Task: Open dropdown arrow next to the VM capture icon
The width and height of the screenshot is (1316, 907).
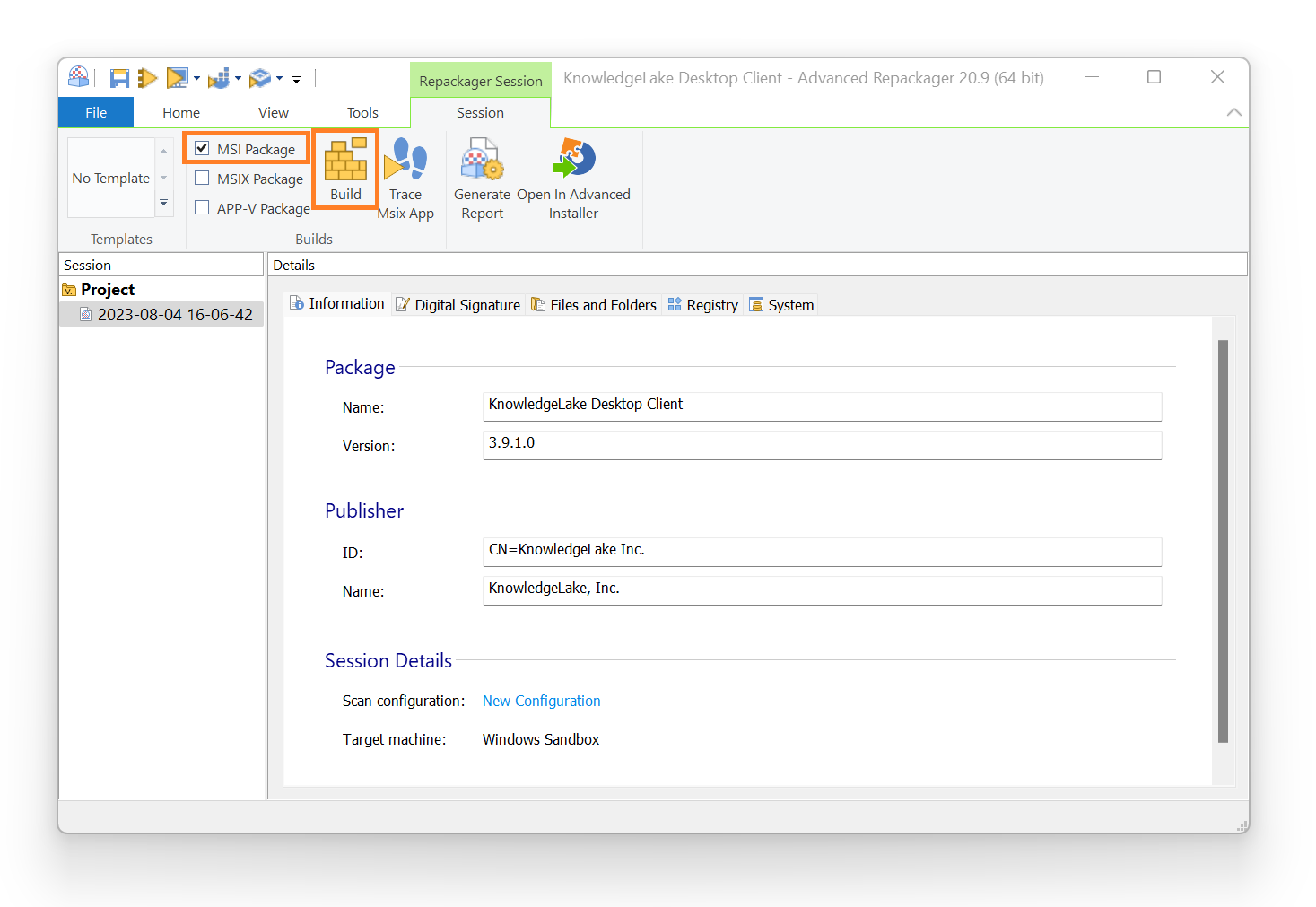Action: point(196,79)
